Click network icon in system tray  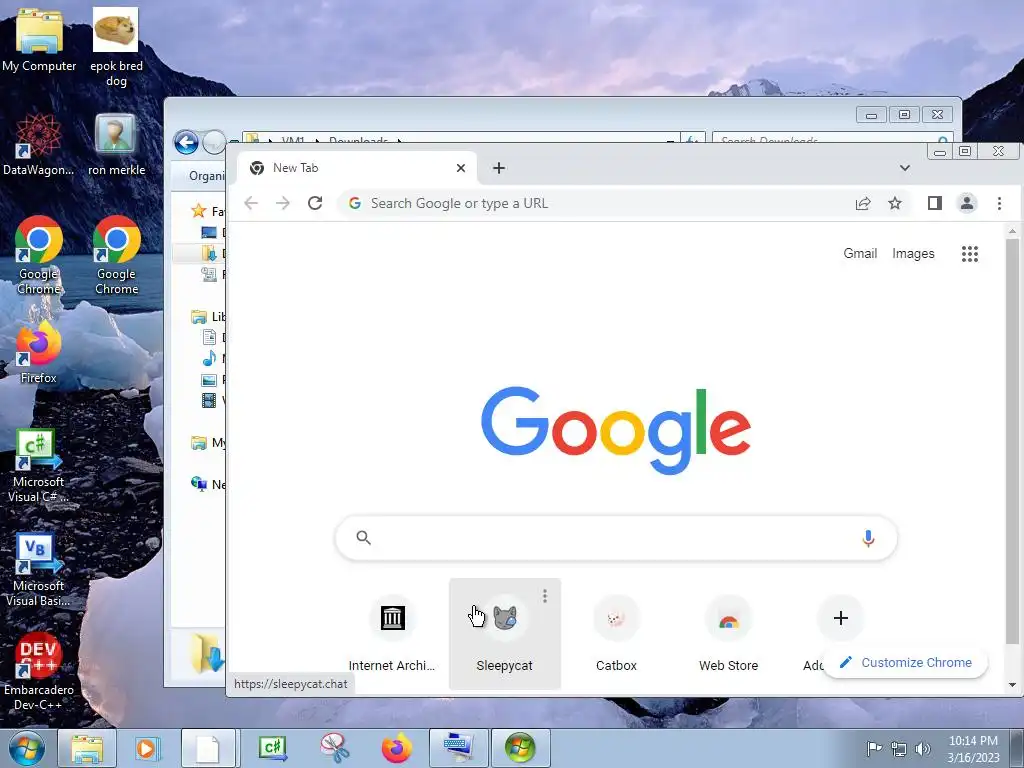click(x=899, y=749)
